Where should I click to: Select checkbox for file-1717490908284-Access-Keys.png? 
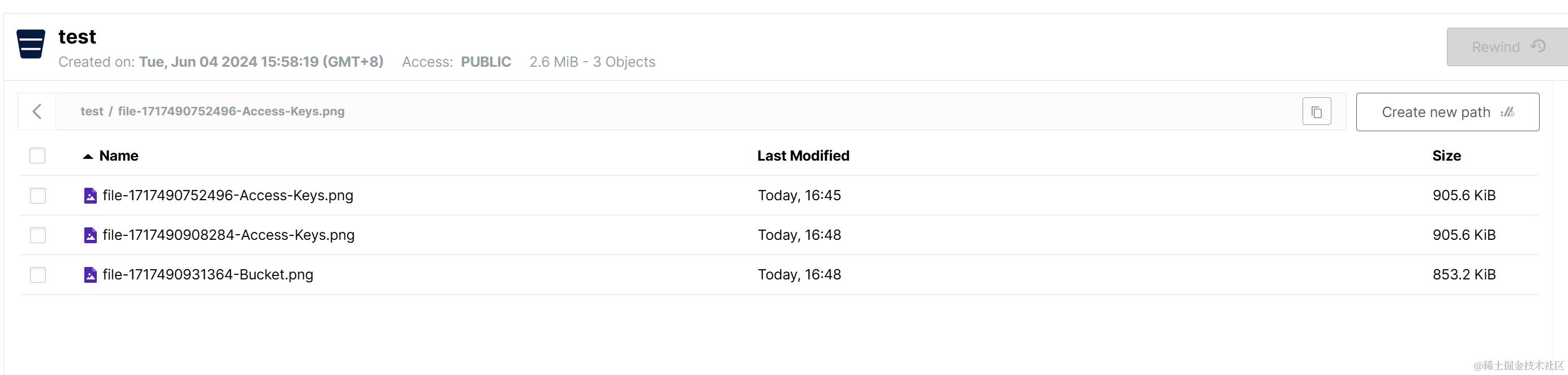[38, 235]
